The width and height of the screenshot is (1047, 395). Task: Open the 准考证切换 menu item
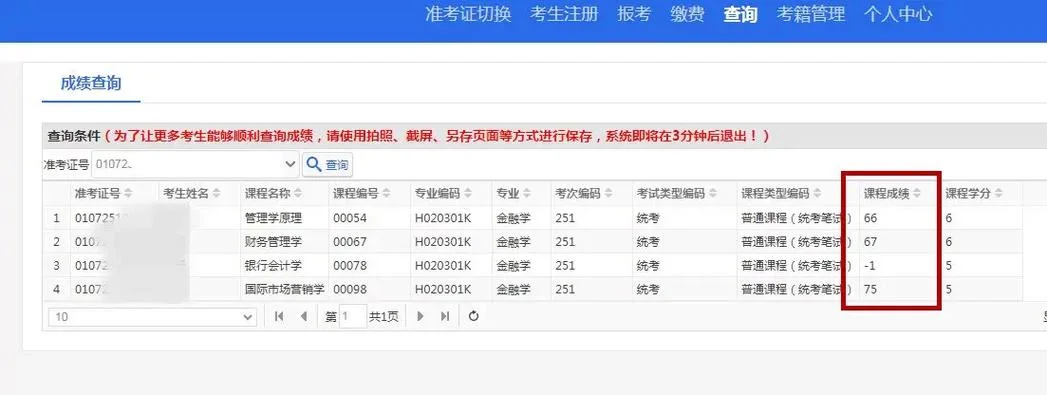tap(468, 14)
